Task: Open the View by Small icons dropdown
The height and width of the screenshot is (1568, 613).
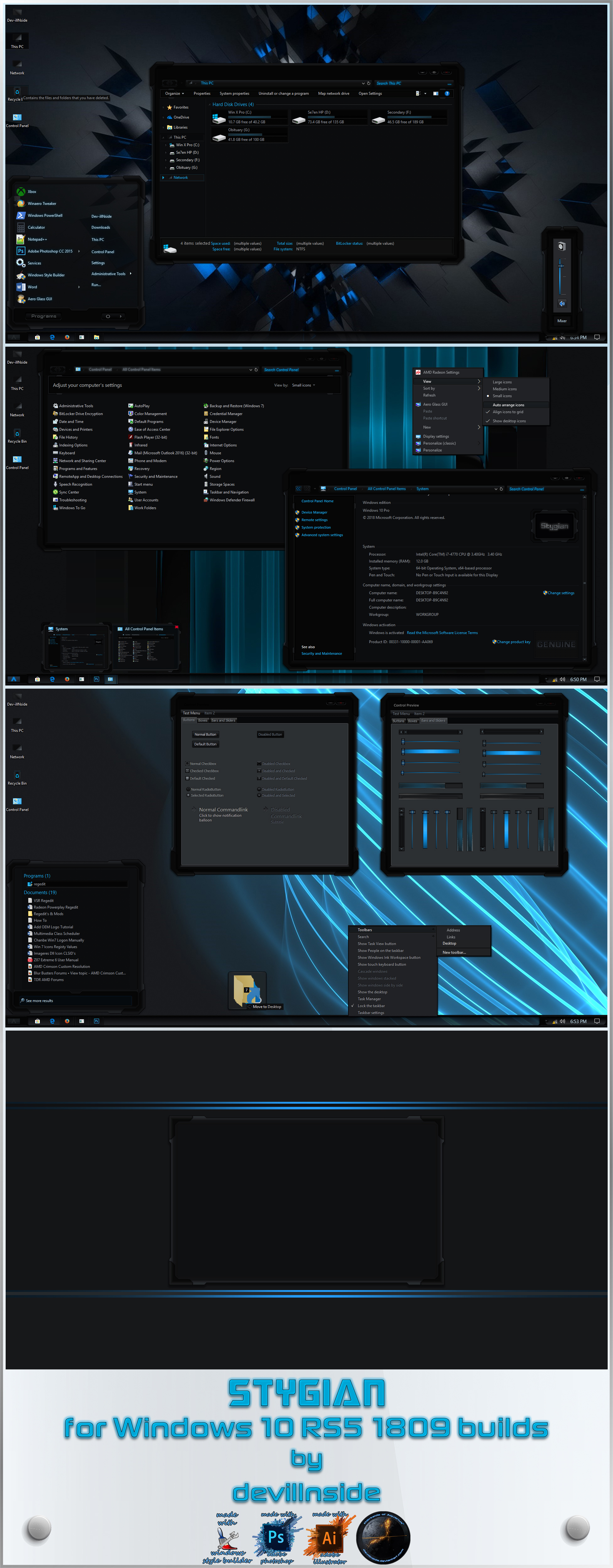Action: 304,385
